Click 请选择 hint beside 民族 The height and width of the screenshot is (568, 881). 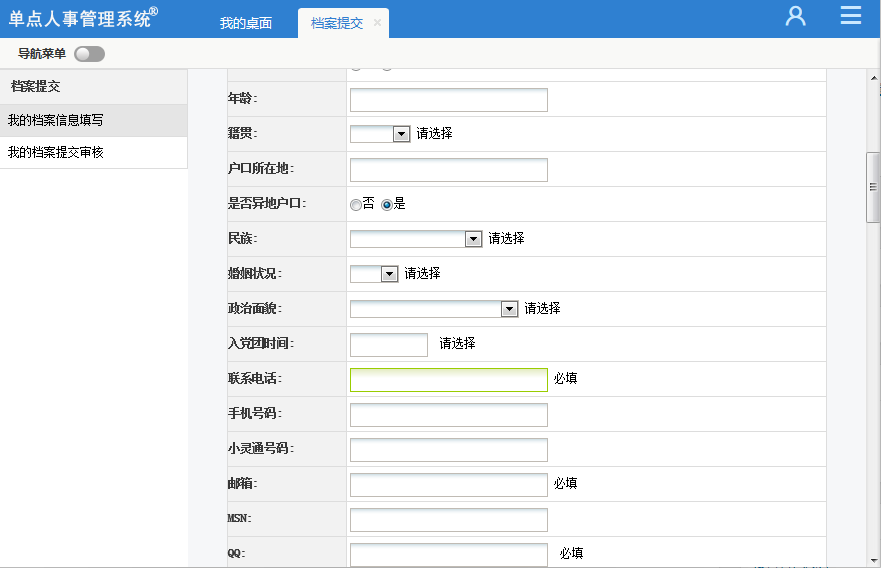point(506,239)
